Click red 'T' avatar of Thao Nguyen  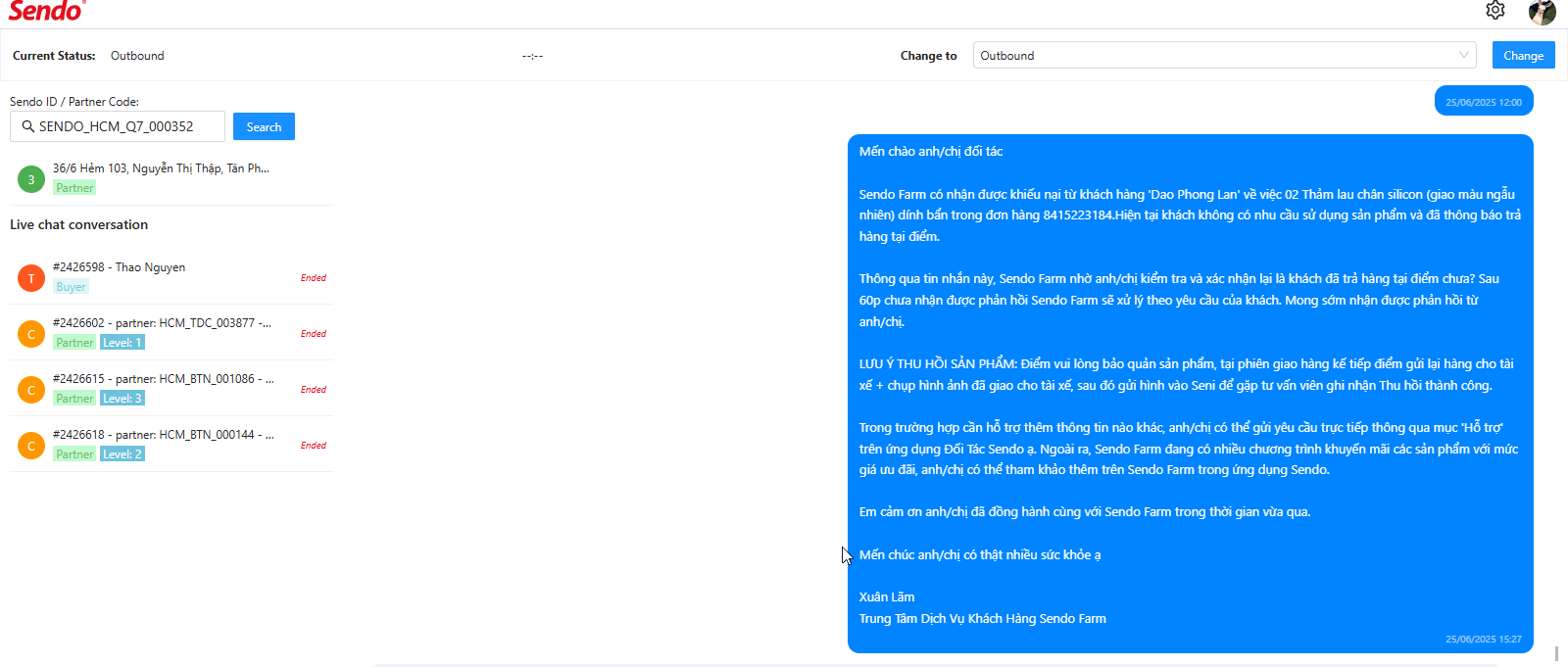coord(31,278)
